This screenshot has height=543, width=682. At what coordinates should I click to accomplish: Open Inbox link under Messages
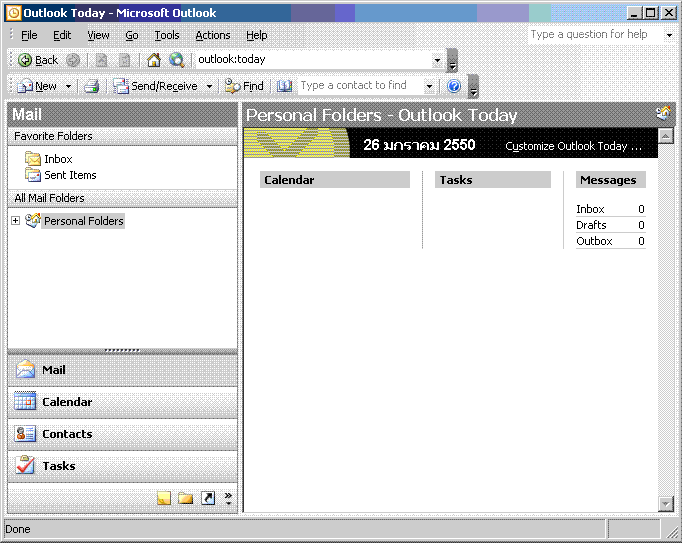(x=590, y=209)
